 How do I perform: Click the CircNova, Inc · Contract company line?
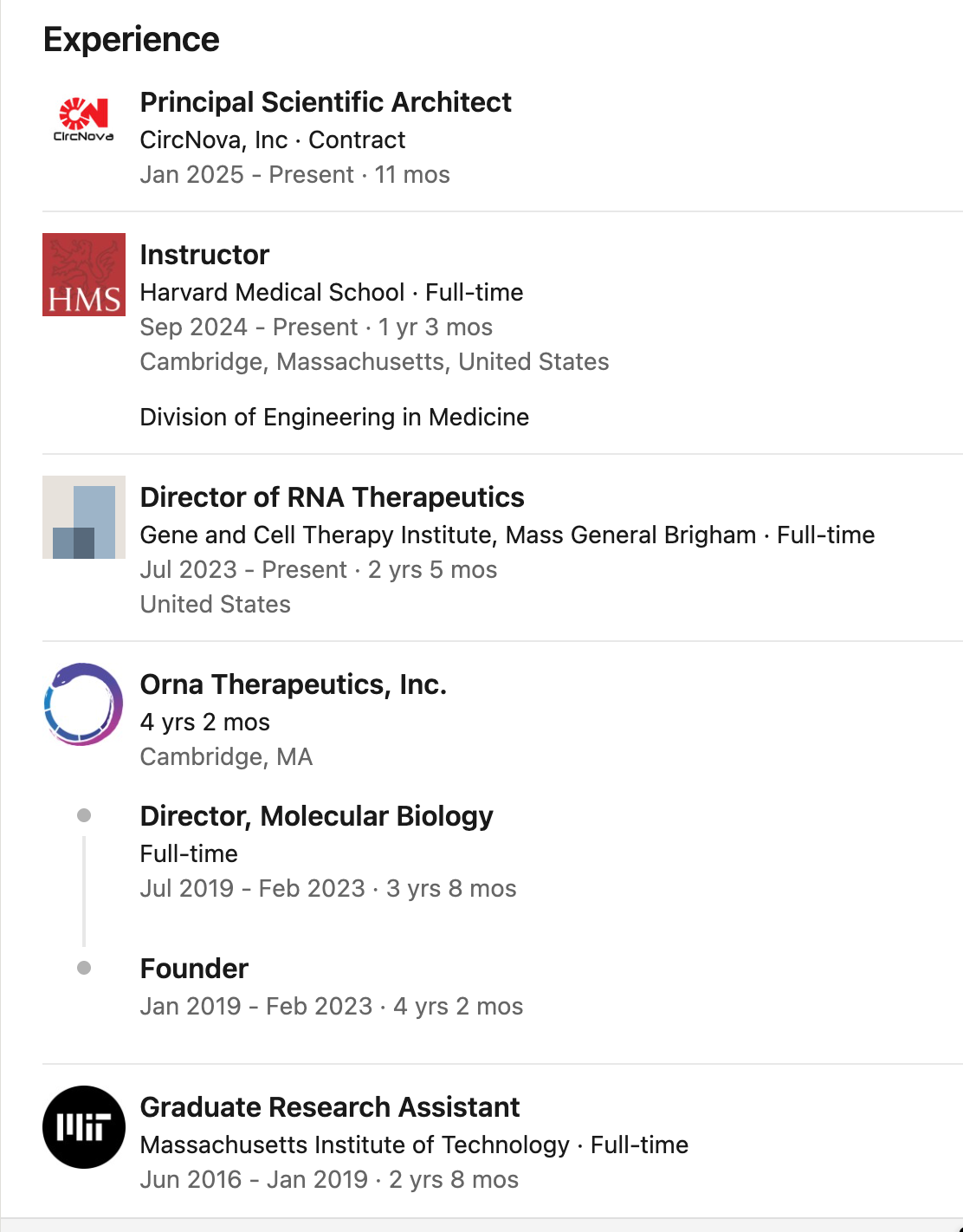(x=272, y=140)
